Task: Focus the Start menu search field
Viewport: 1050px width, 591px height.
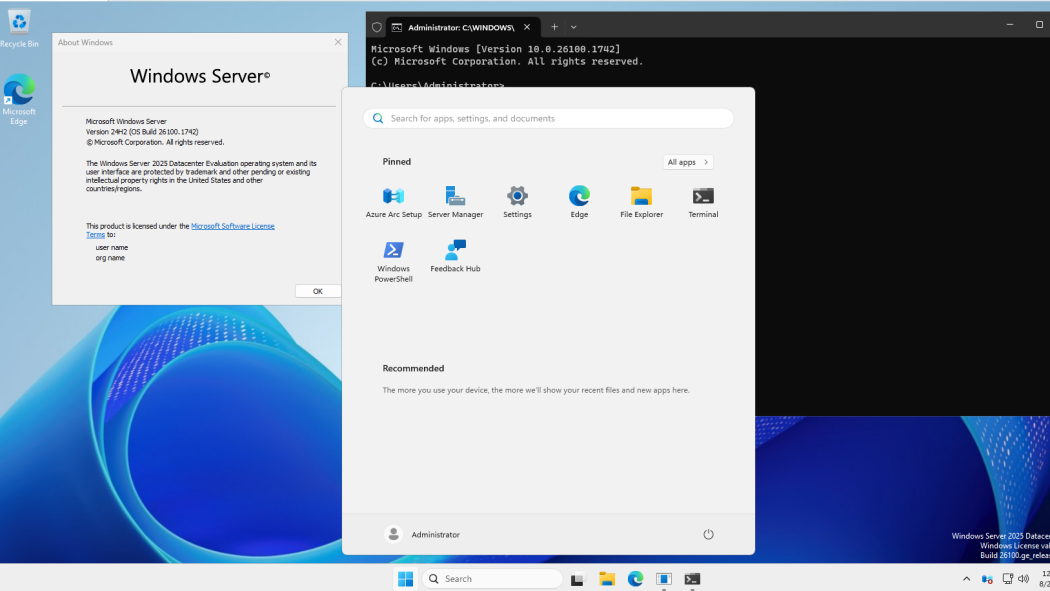Action: click(x=548, y=118)
